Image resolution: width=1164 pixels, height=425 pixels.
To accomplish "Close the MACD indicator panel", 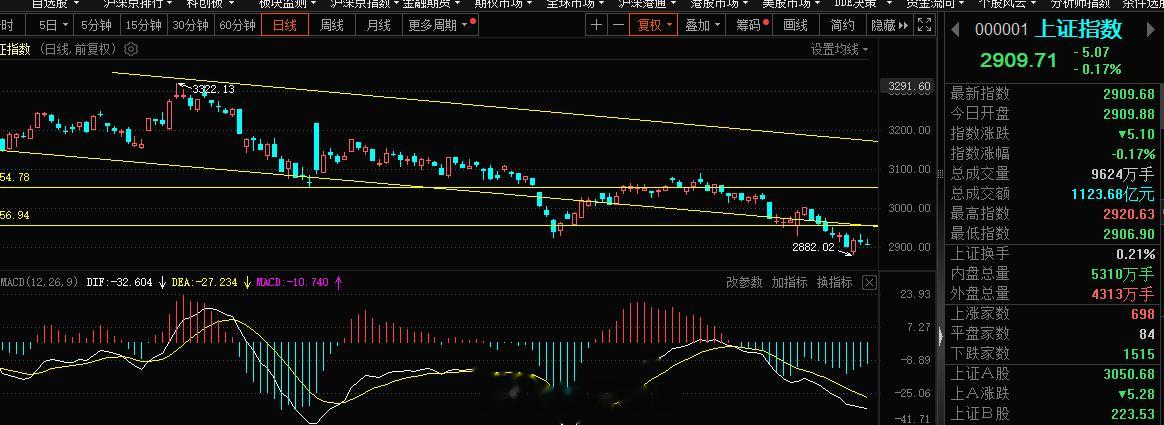I will tap(869, 283).
